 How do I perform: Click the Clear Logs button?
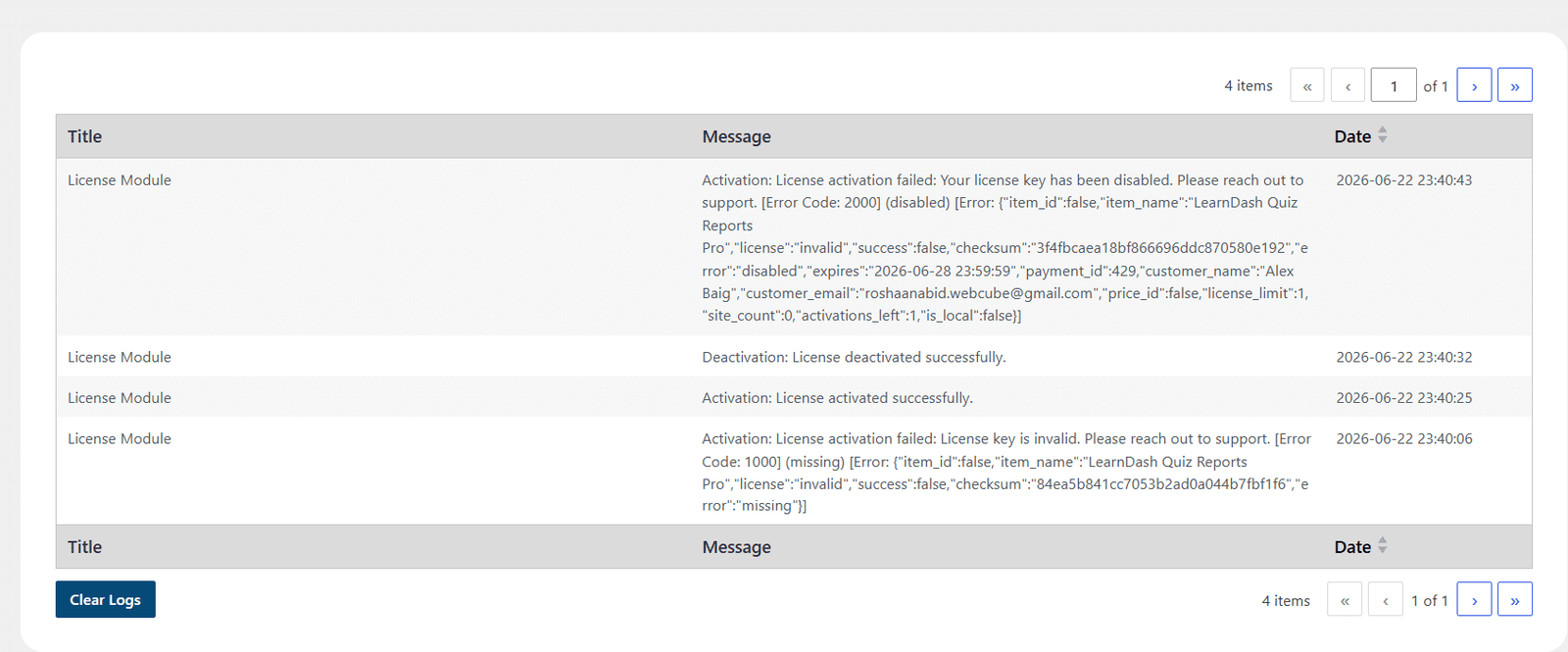point(106,599)
